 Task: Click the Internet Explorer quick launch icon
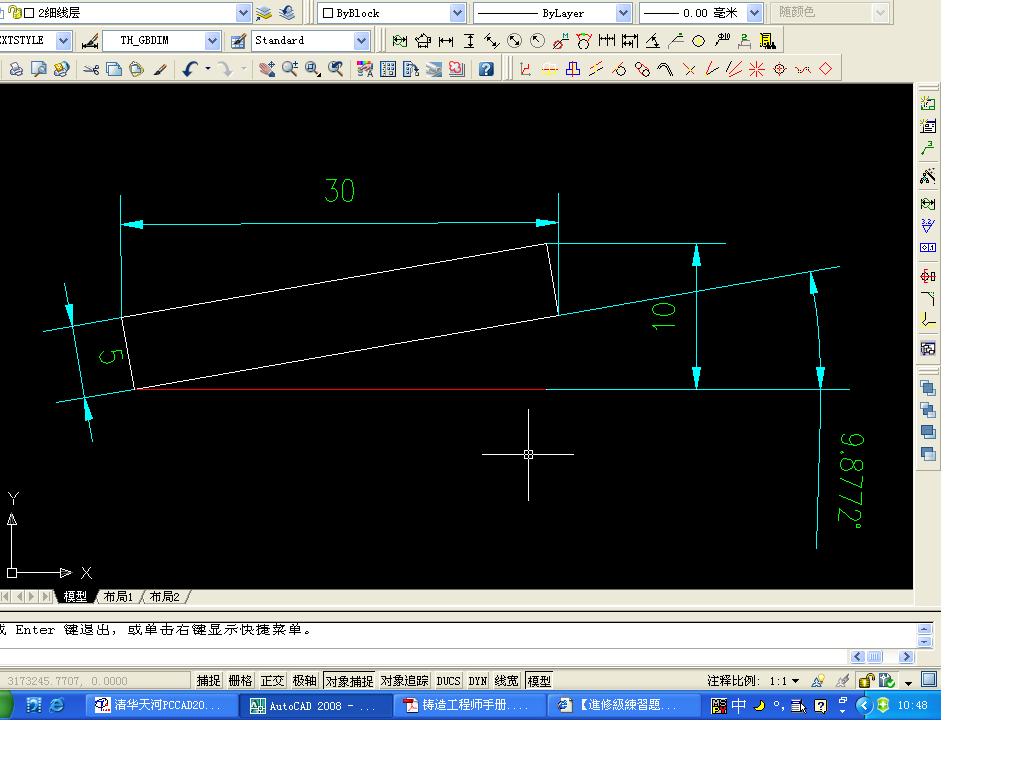57,705
